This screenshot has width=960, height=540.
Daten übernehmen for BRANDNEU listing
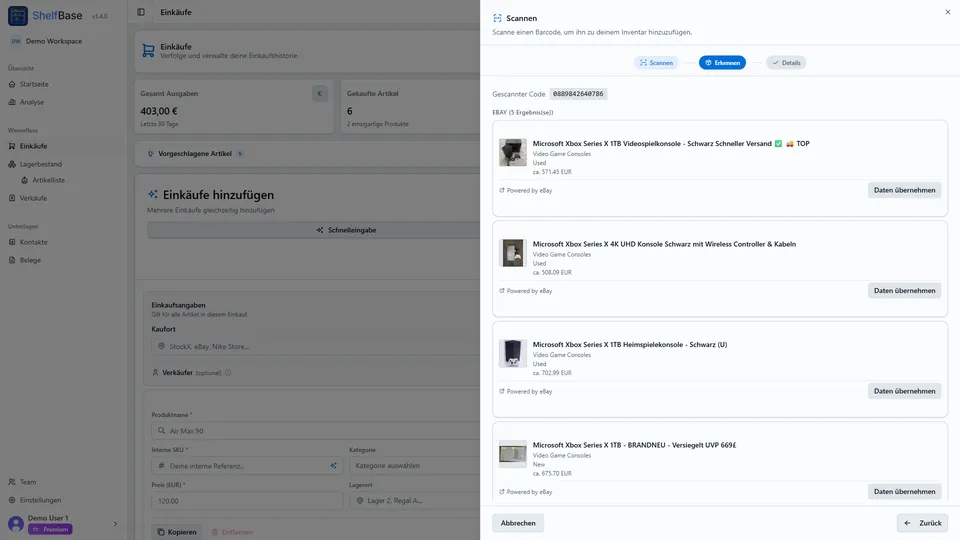pos(904,492)
